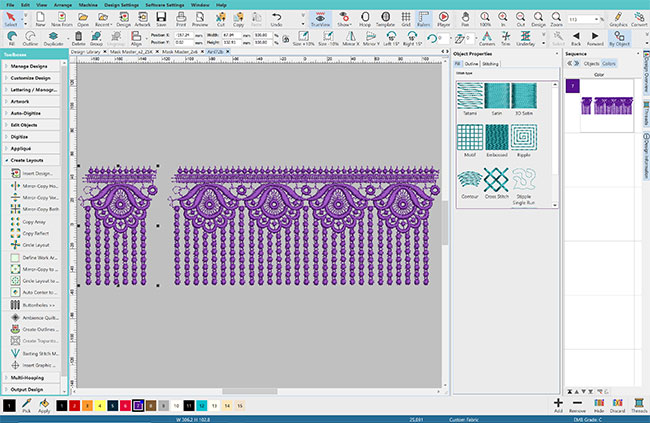Choose Ripple fill type
The width and height of the screenshot is (650, 423).
524,141
